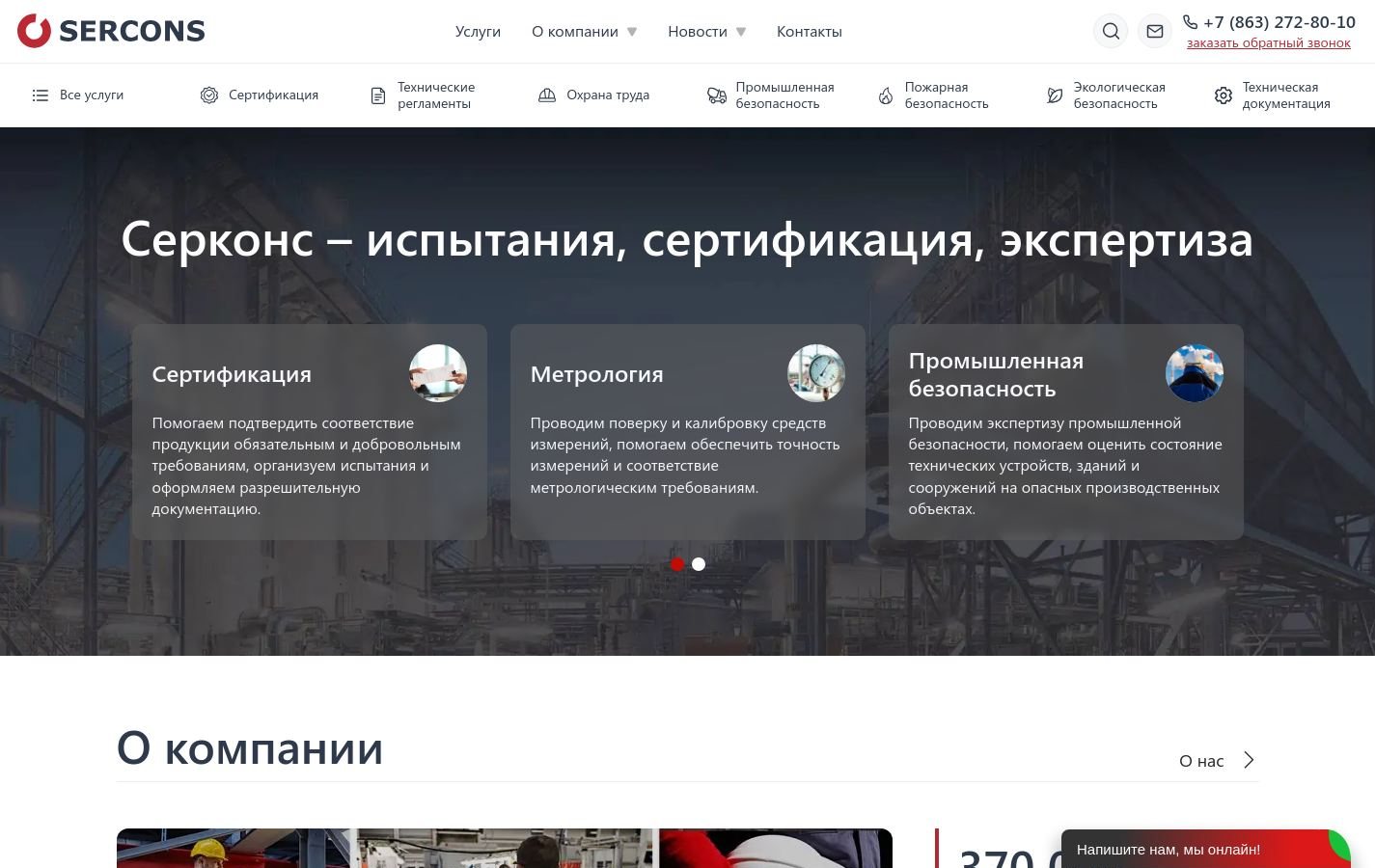Image resolution: width=1375 pixels, height=868 pixels.
Task: Click the Сертификация badge icon in the services bar
Action: point(209,95)
